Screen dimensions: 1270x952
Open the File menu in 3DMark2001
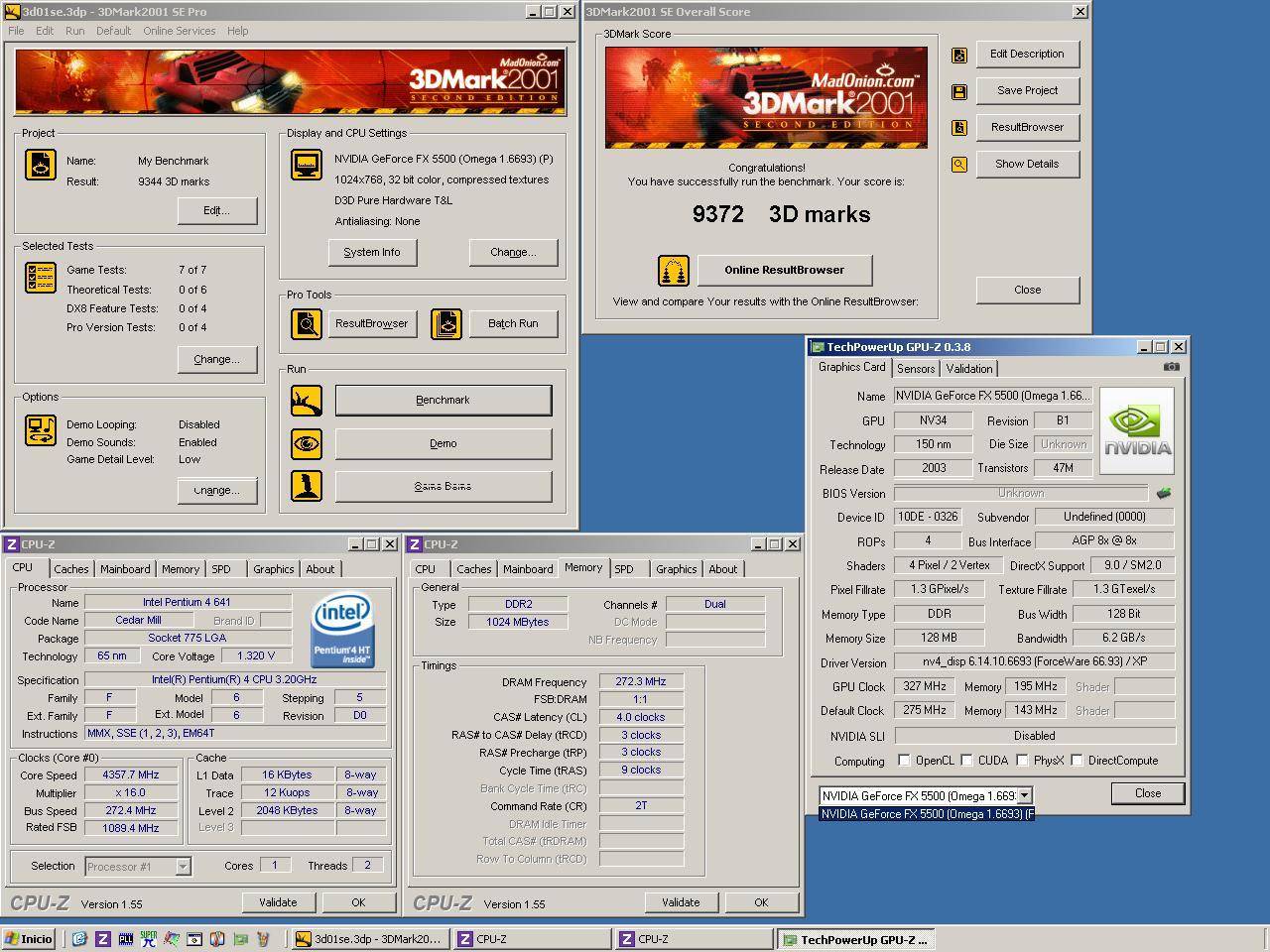pyautogui.click(x=16, y=31)
